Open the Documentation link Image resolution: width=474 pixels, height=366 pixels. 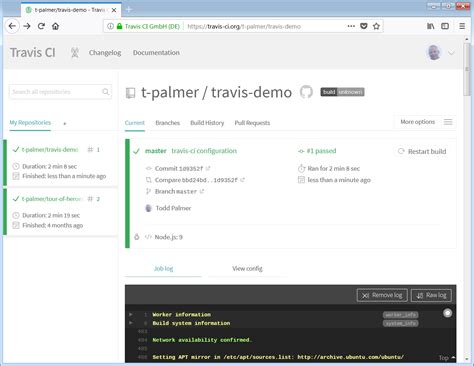[156, 53]
